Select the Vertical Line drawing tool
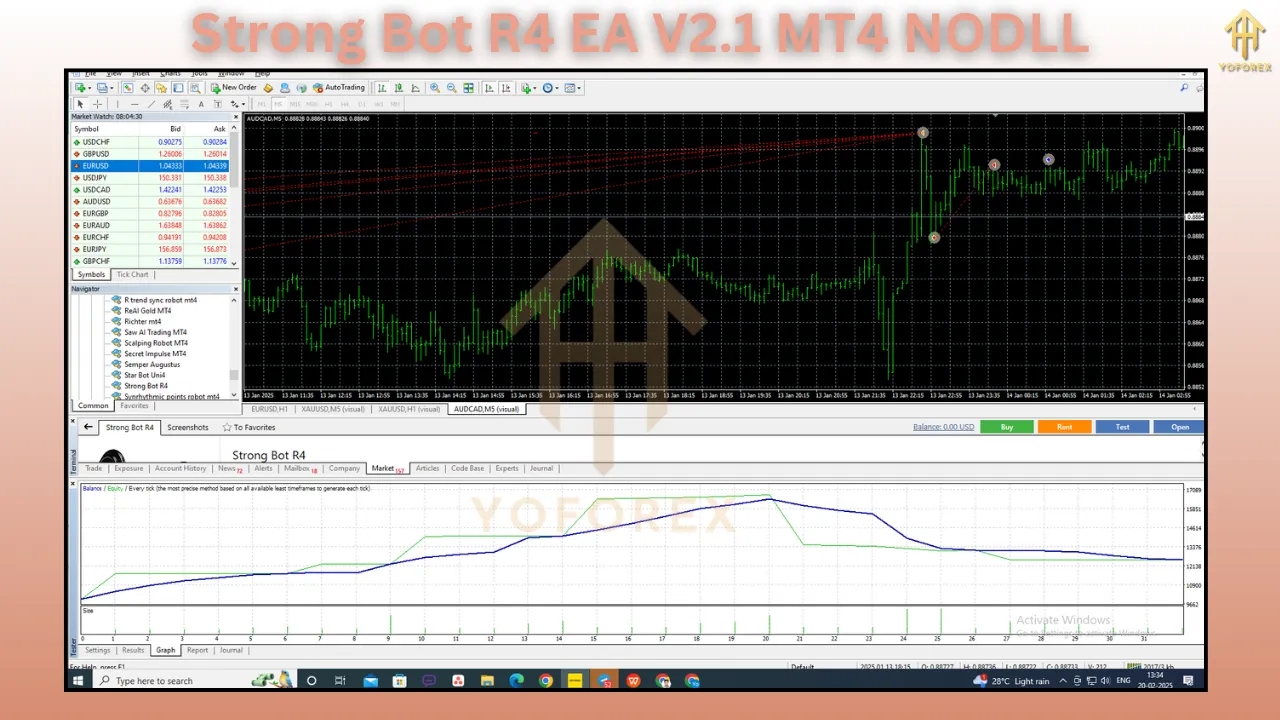The image size is (1280, 720). pos(117,104)
